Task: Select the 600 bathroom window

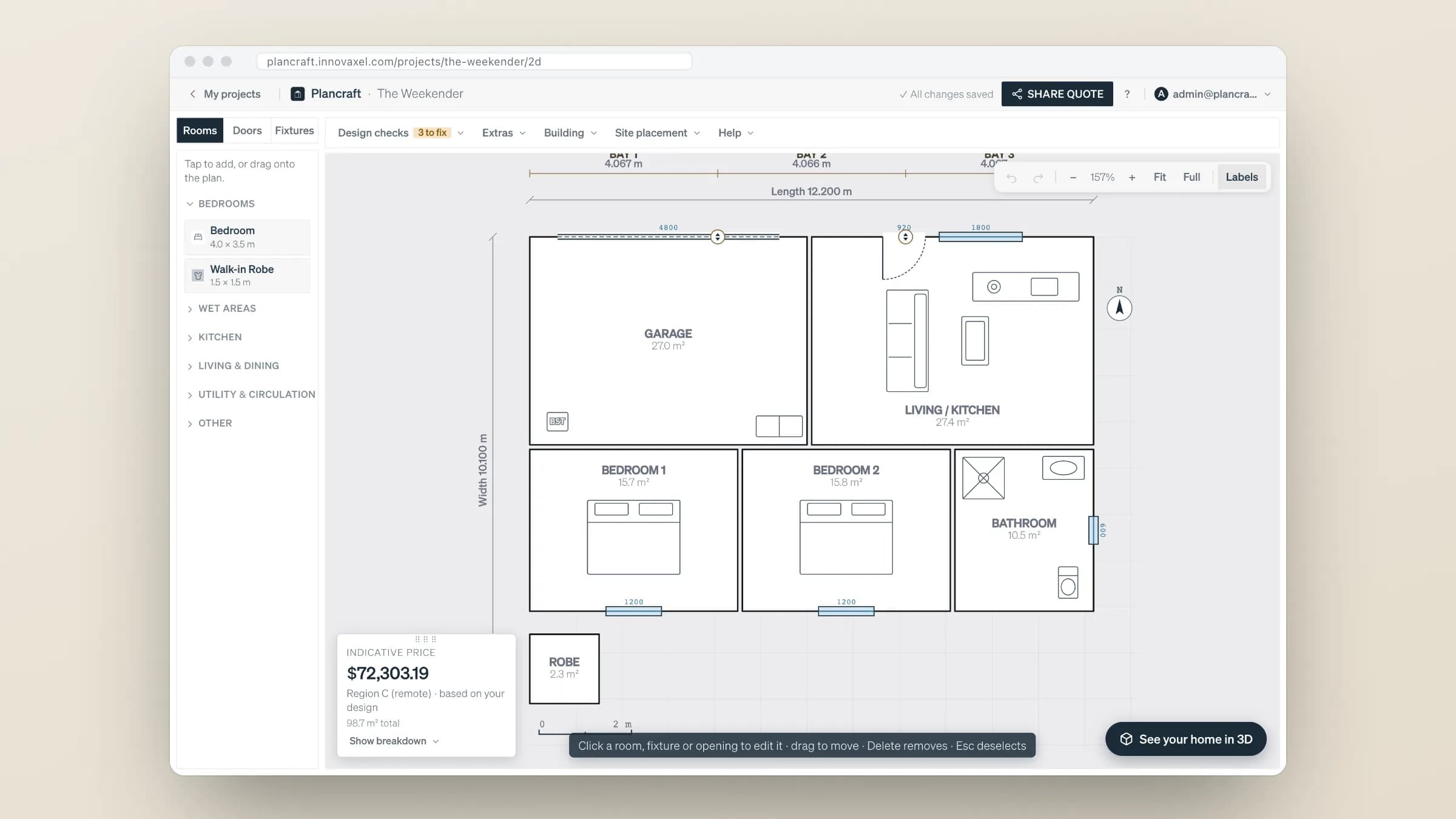Action: tap(1093, 530)
